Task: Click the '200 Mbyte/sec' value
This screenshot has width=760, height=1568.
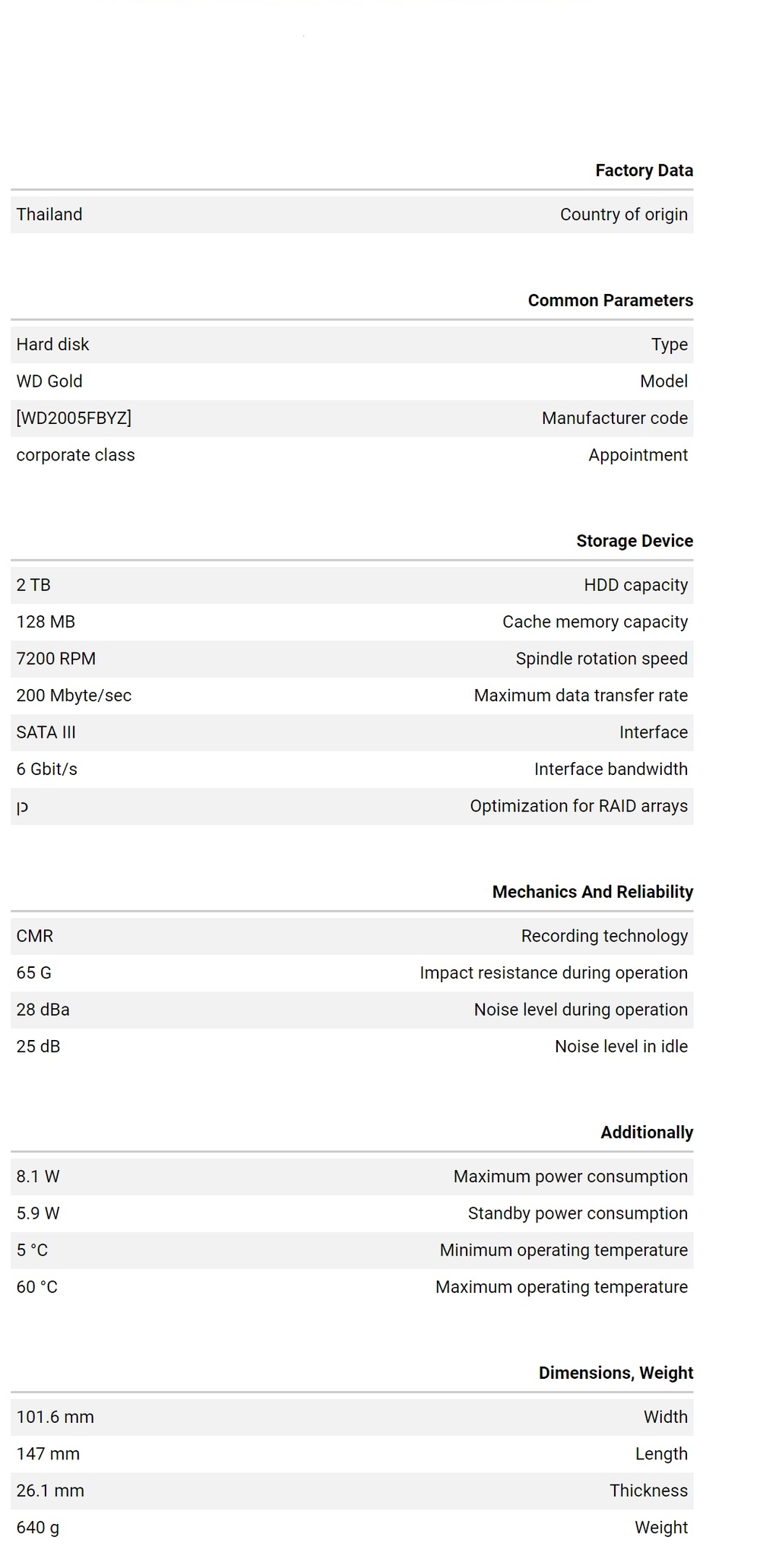Action: point(74,696)
